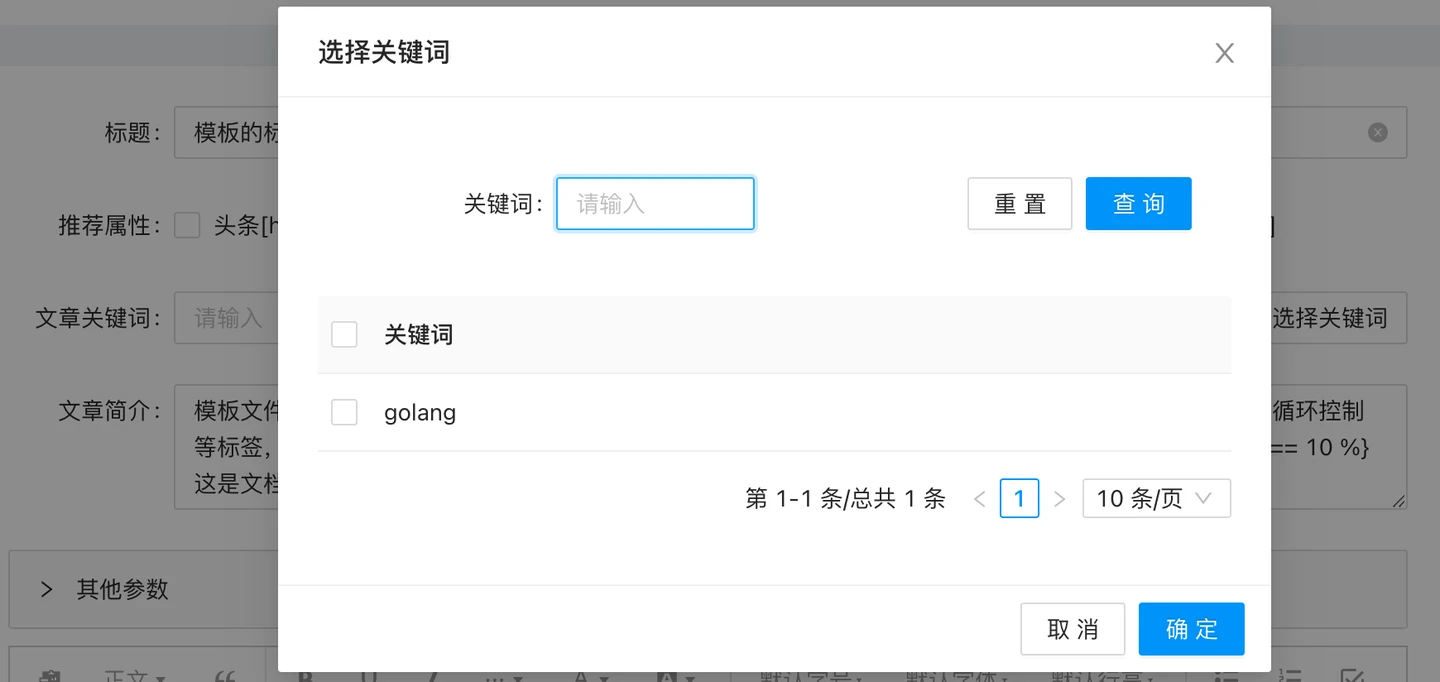Screen dimensions: 1440x682
Task: Clear the 标题 field with its clear icon
Action: pyautogui.click(x=1378, y=132)
